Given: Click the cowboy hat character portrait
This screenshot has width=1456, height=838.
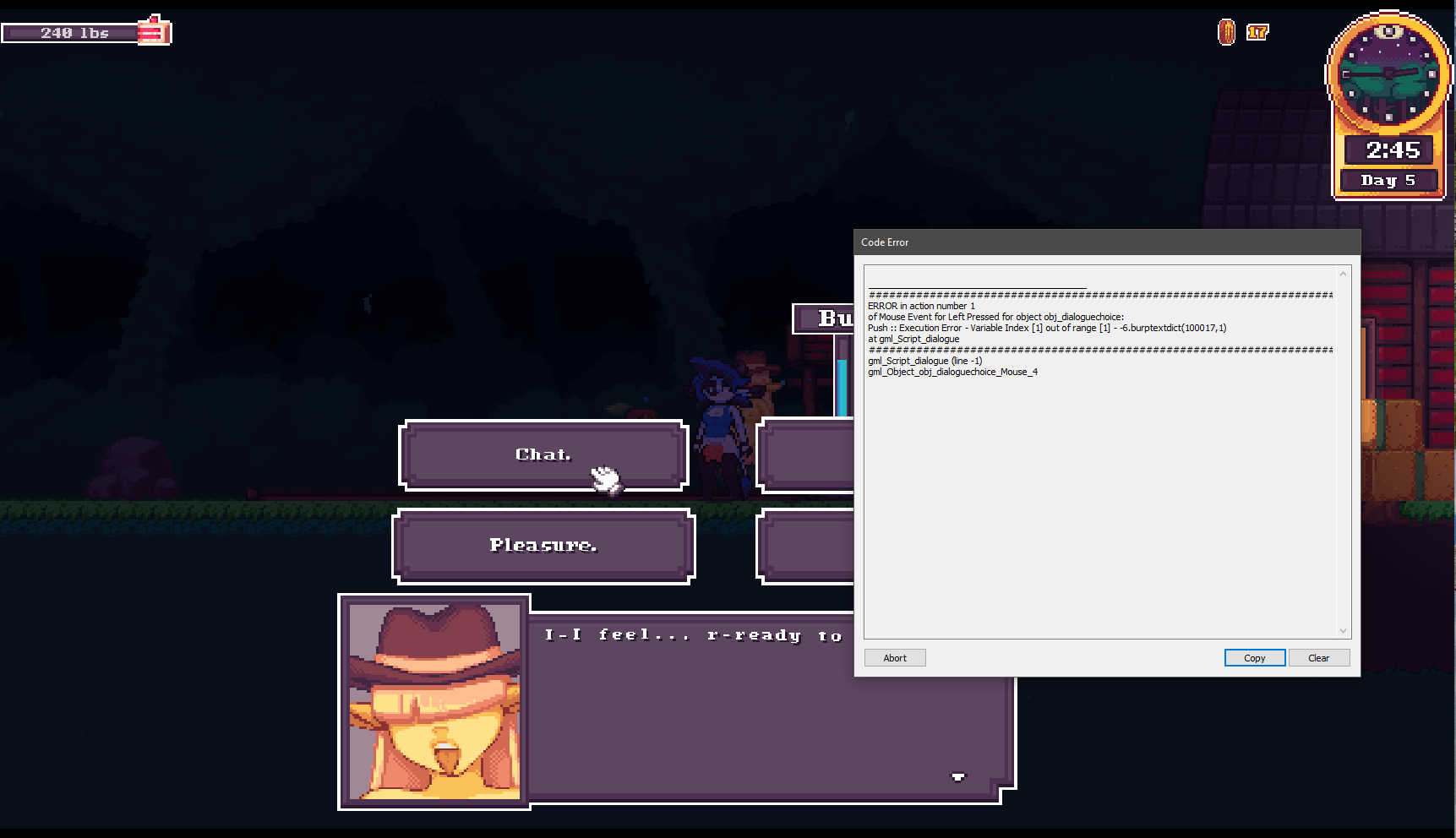Looking at the screenshot, I should [434, 701].
